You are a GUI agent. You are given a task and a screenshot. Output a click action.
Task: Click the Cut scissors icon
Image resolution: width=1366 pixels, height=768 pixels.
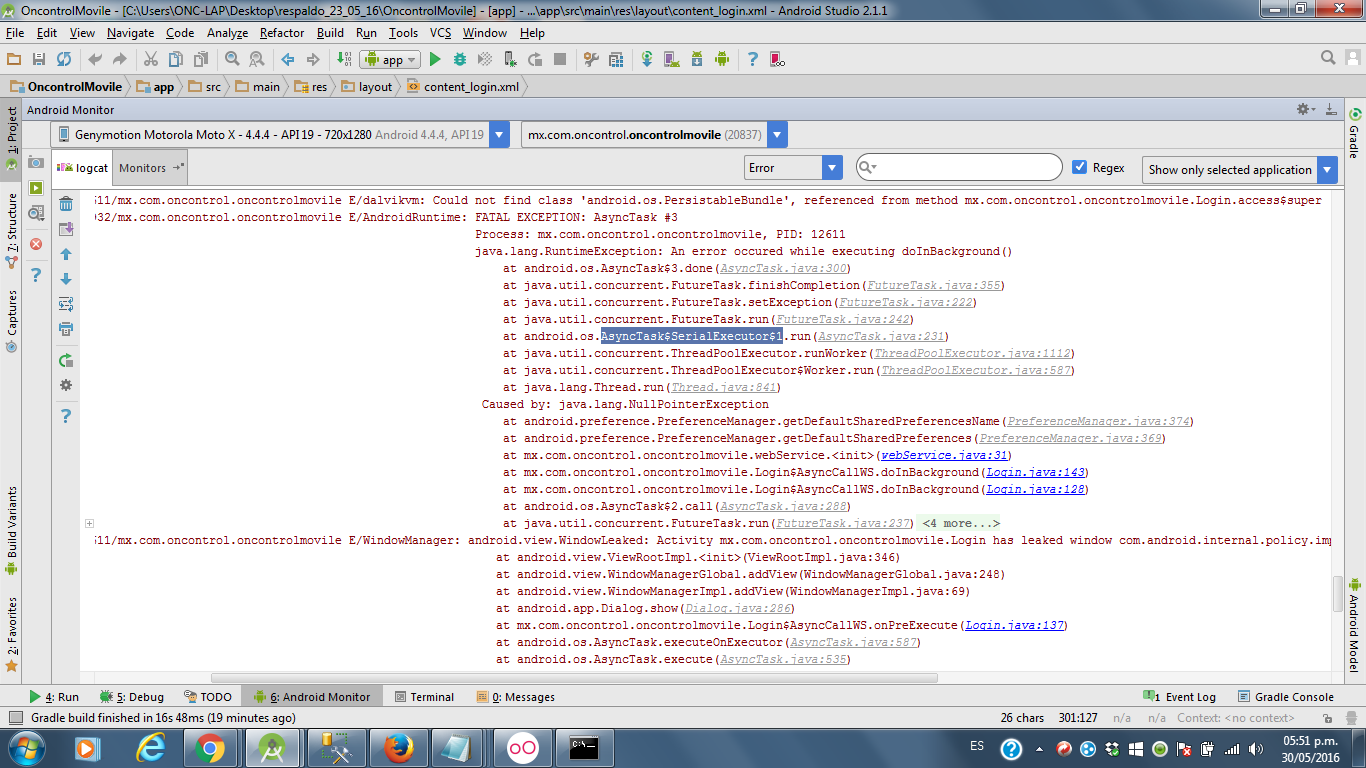tap(150, 60)
